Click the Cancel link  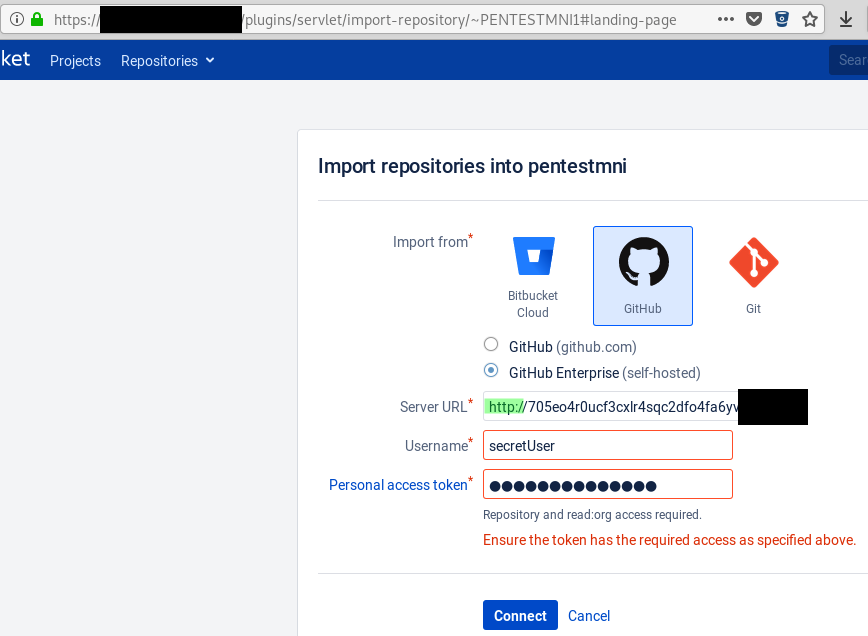(x=589, y=616)
